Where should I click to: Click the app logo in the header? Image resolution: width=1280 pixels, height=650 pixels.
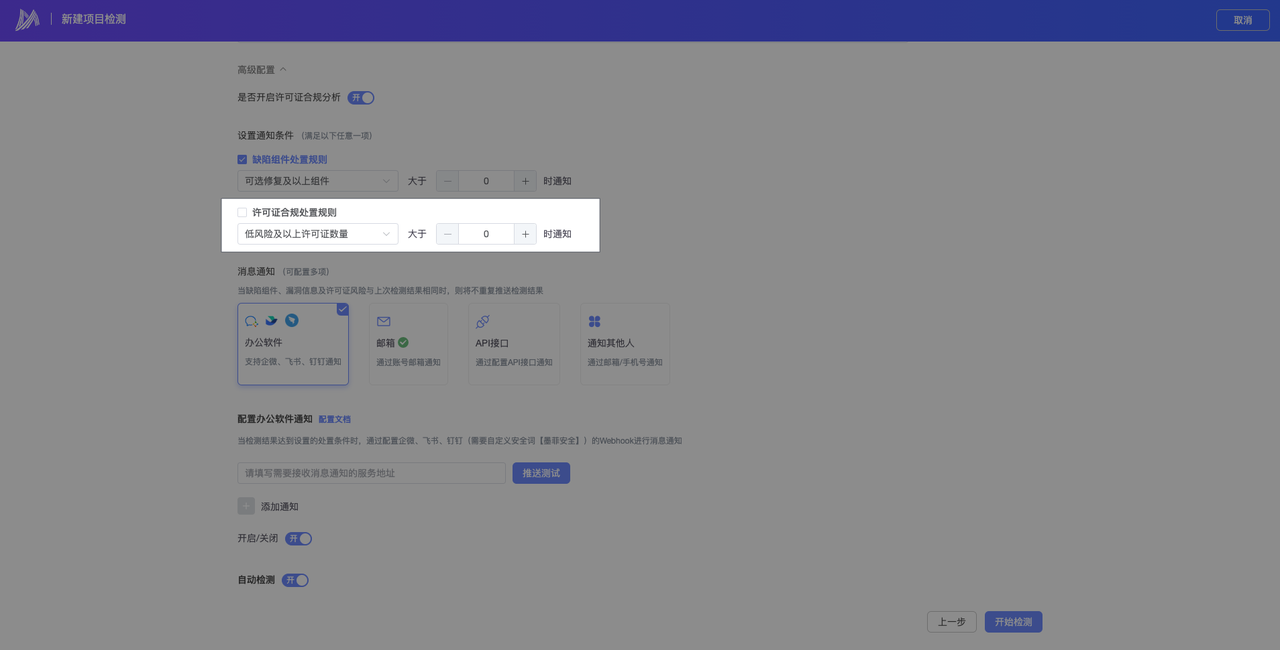27,20
